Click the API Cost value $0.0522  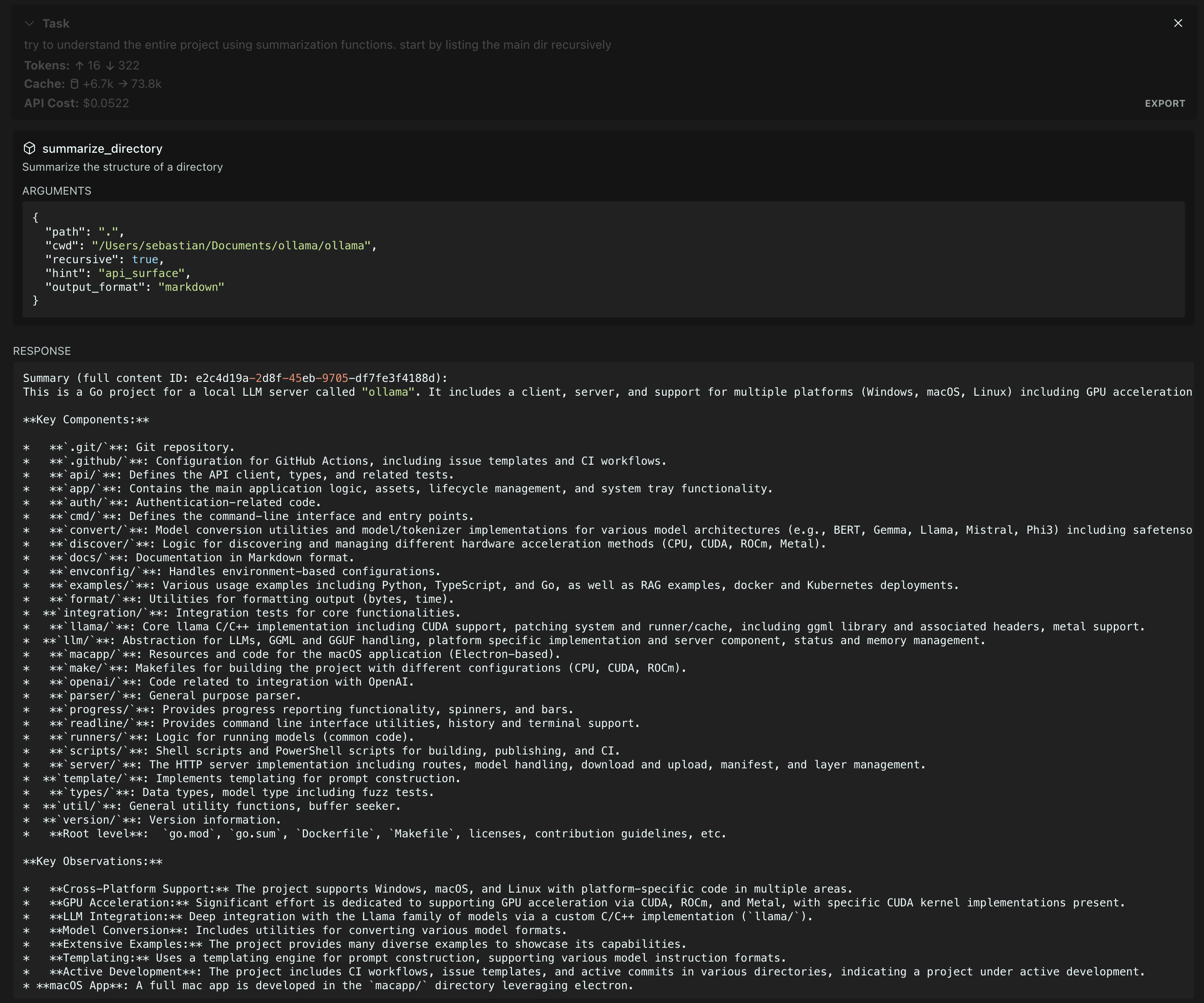point(105,103)
